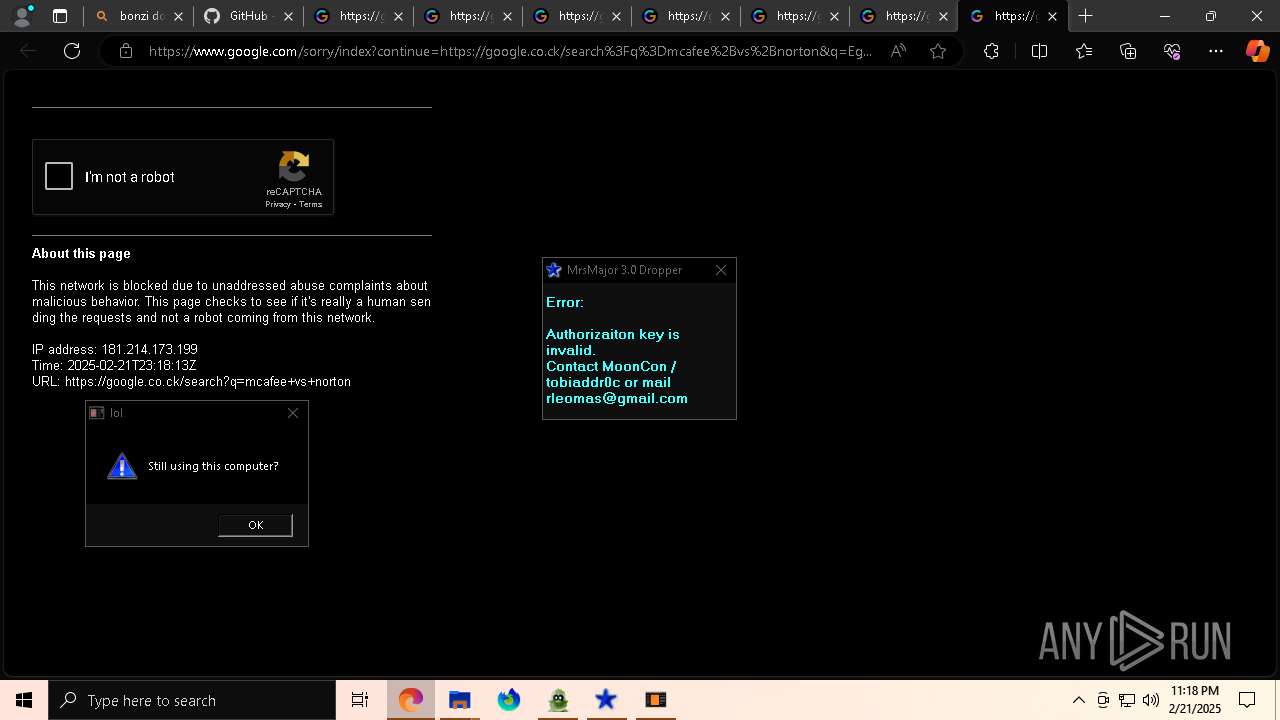The image size is (1280, 720).
Task: Click the About this page heading
Action: coord(81,254)
